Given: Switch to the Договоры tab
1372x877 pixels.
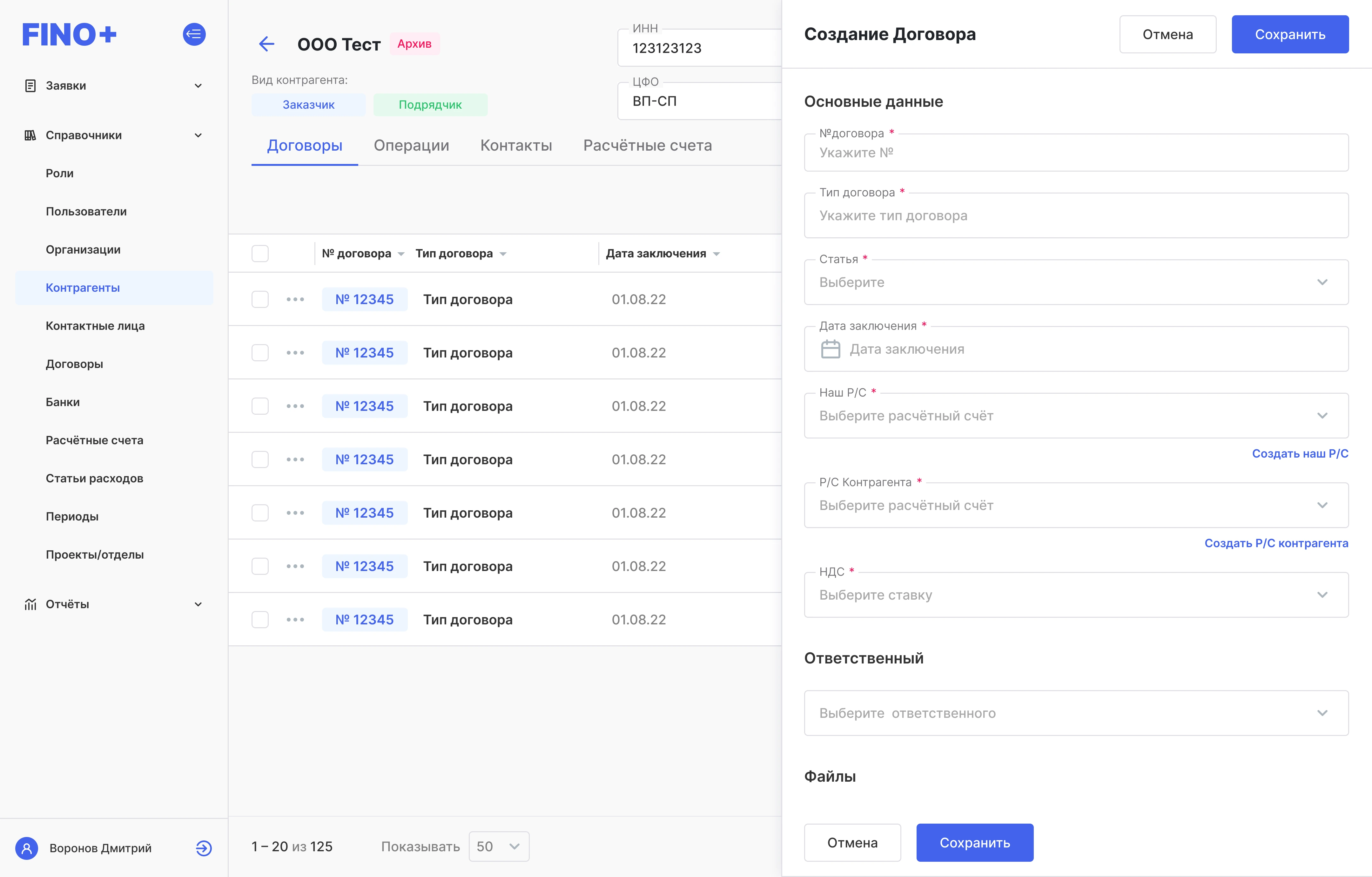Looking at the screenshot, I should tap(304, 146).
